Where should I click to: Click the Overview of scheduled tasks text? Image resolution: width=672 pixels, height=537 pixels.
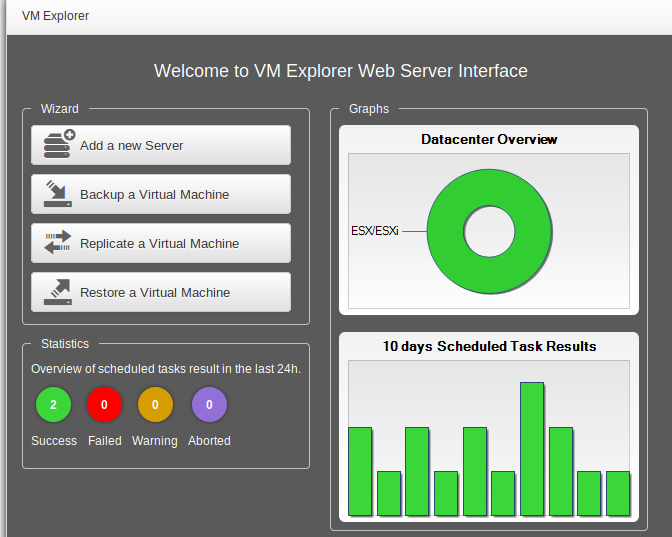[x=166, y=369]
